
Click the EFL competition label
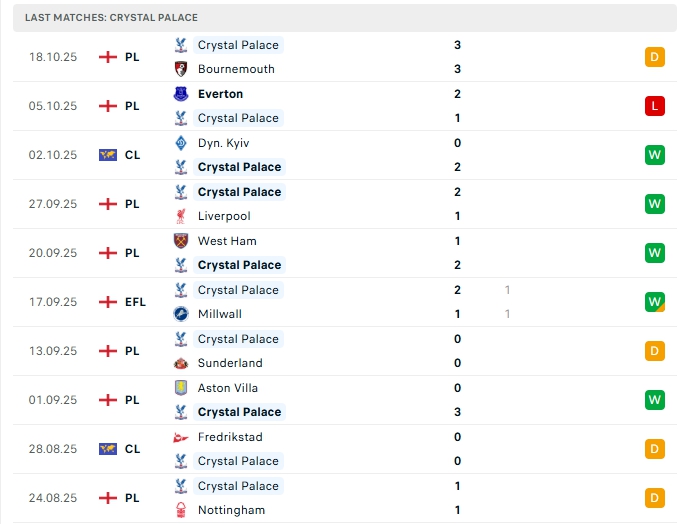point(135,302)
